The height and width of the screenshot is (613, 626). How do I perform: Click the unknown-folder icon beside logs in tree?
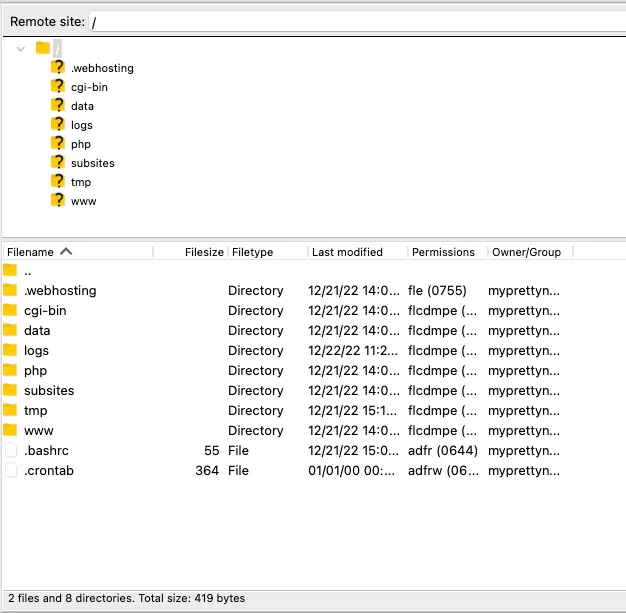(58, 125)
